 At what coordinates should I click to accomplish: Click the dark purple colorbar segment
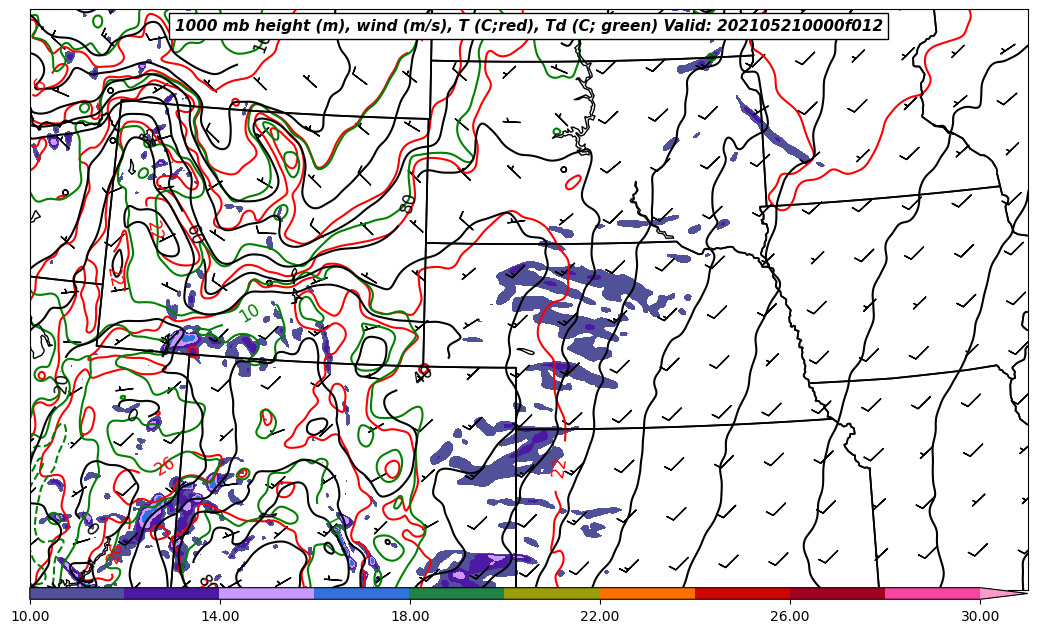tap(172, 593)
